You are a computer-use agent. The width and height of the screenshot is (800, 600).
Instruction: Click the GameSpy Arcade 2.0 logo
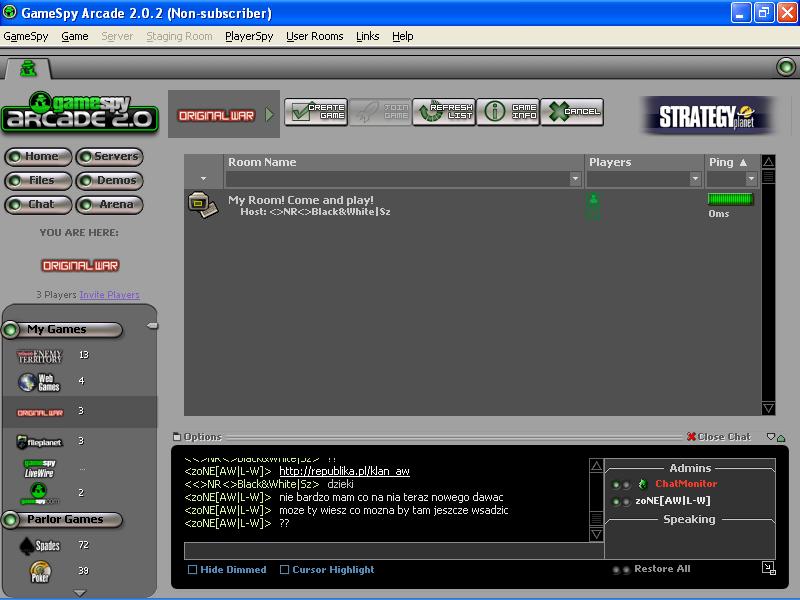80,113
